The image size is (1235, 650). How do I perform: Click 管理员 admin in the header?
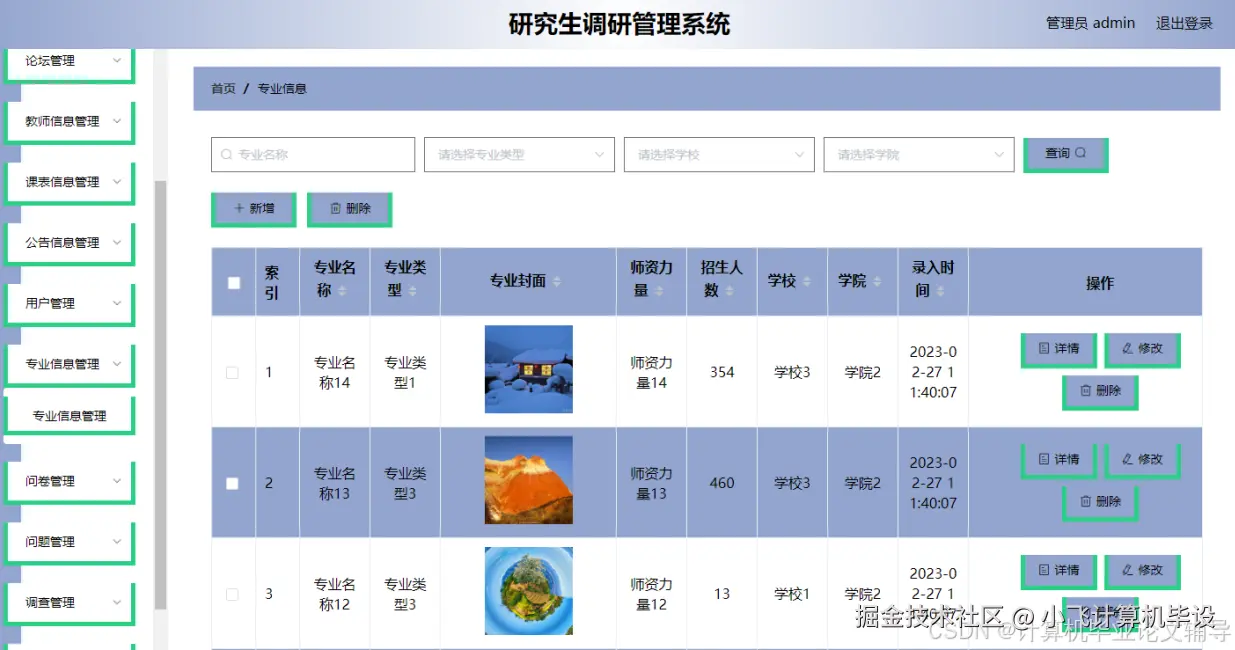pyautogui.click(x=1090, y=23)
